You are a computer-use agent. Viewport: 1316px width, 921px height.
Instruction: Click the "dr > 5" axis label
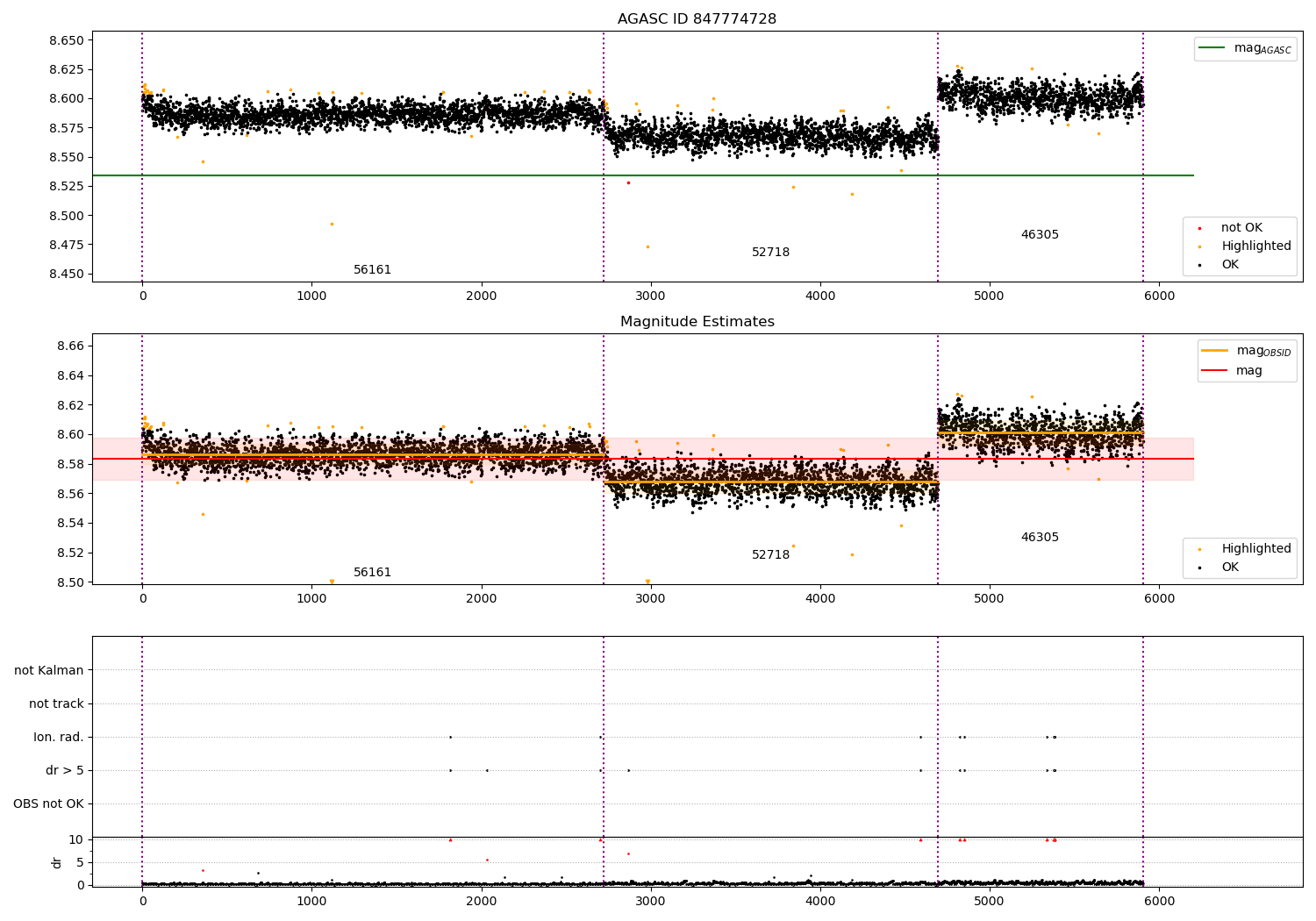pos(65,770)
